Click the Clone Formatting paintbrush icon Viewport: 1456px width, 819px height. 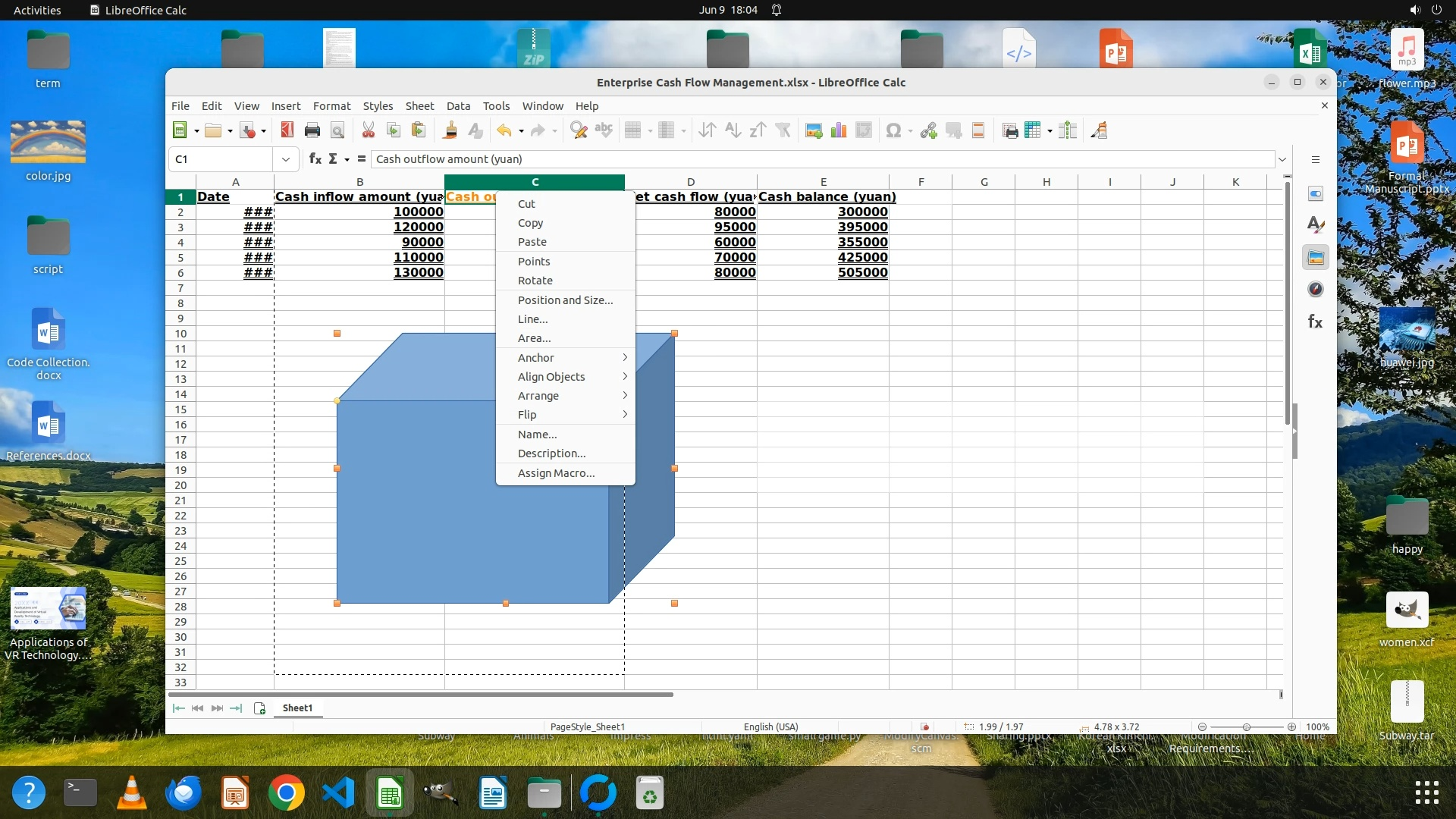[x=450, y=130]
